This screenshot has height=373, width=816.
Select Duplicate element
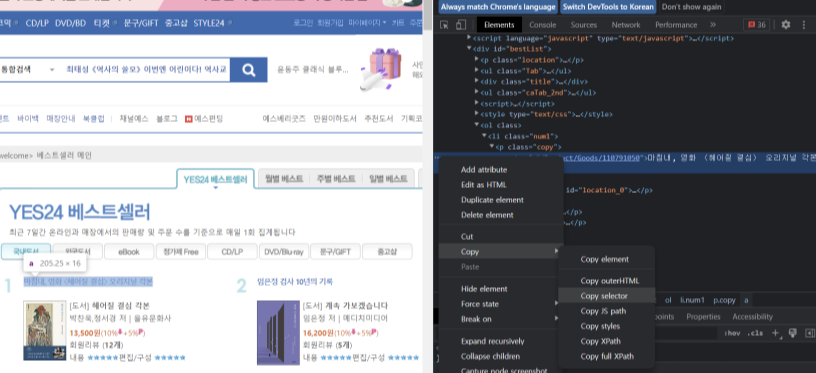coord(501,200)
